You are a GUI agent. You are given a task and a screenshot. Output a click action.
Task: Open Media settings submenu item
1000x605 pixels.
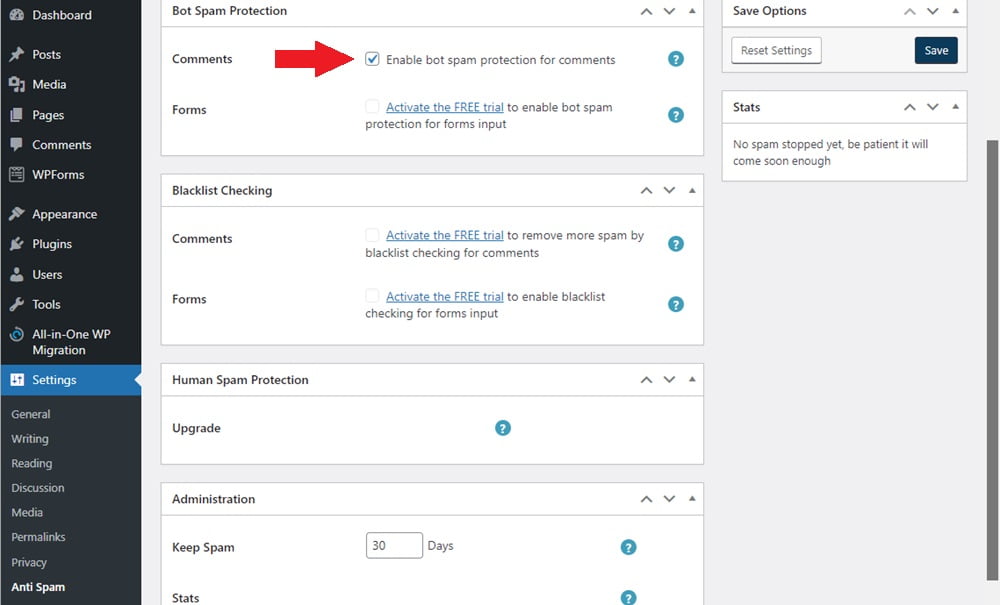pos(27,513)
